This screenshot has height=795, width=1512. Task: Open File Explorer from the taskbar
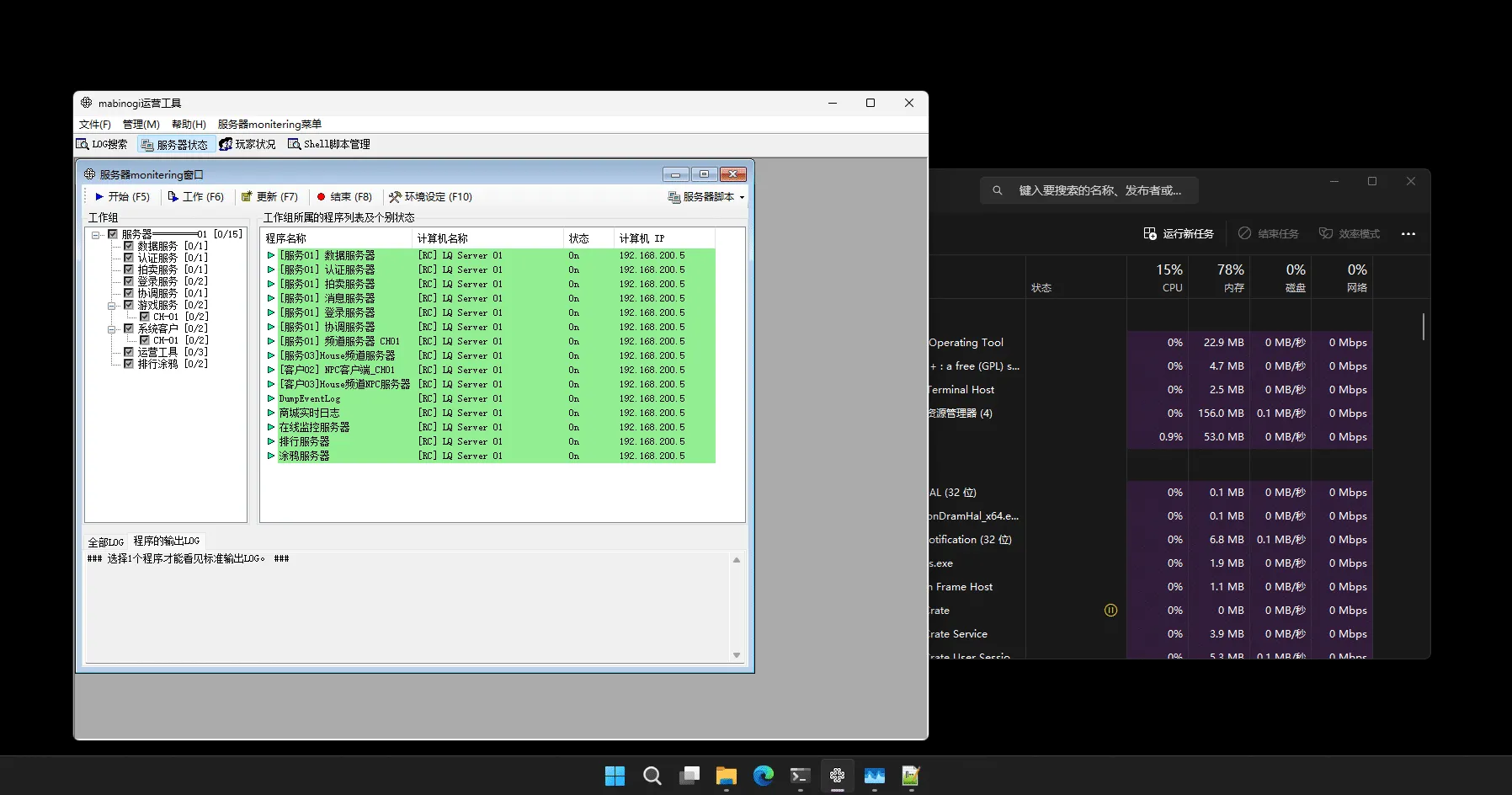(x=727, y=776)
